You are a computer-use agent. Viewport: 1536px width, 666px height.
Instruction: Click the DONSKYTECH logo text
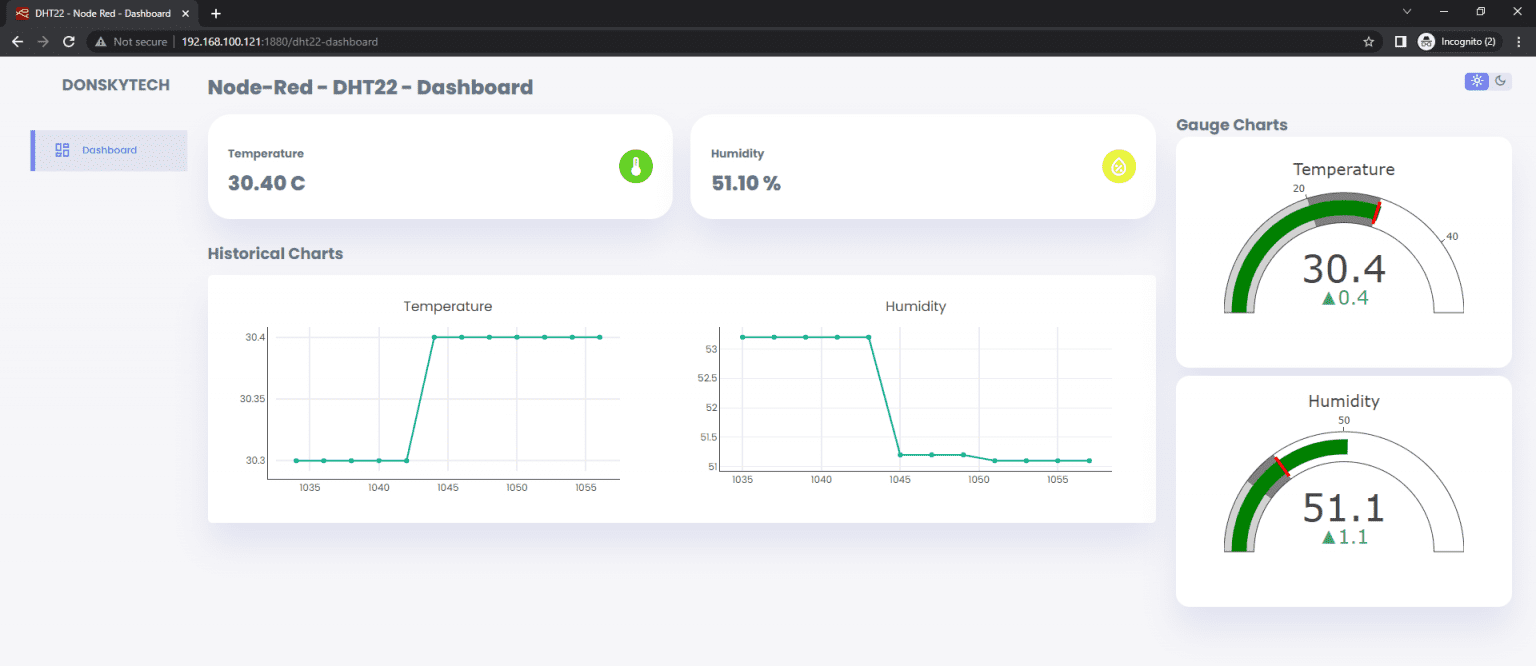point(116,85)
